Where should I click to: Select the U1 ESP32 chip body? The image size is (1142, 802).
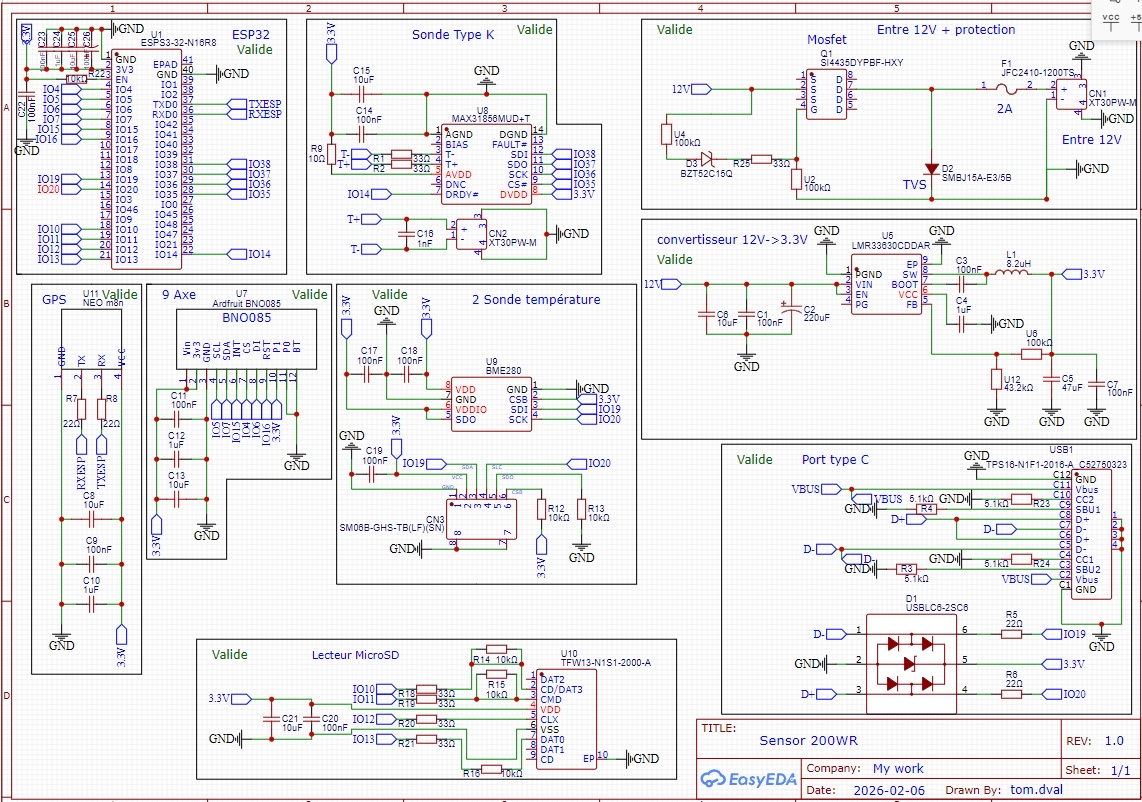point(146,159)
